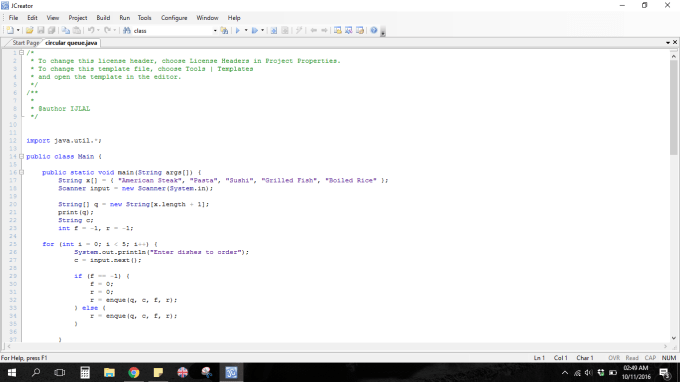680x382 pixels.
Task: Collapse the class Main fold at line 14
Action: [x=21, y=157]
